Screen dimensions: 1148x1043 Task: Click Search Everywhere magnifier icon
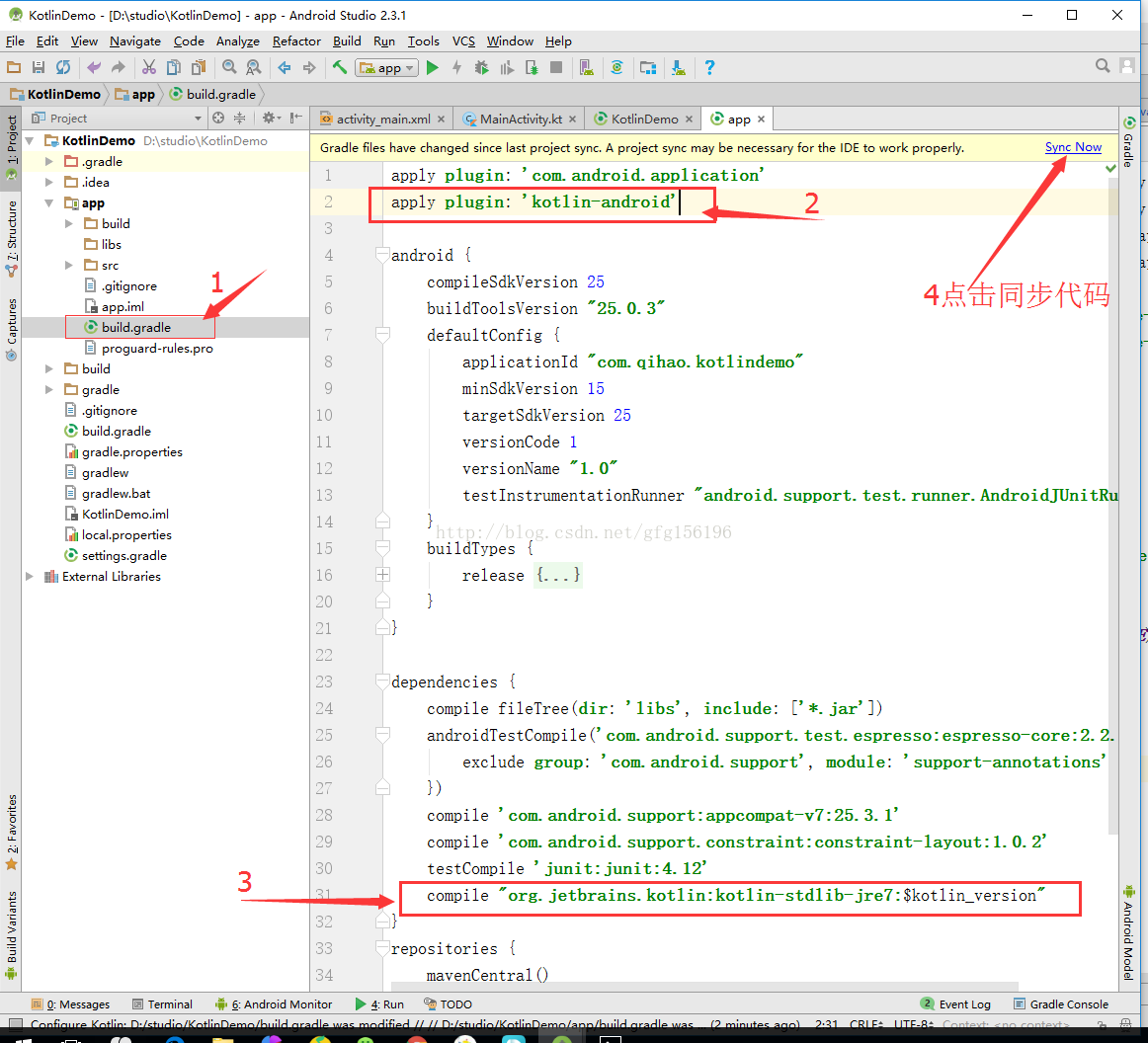tap(1103, 66)
